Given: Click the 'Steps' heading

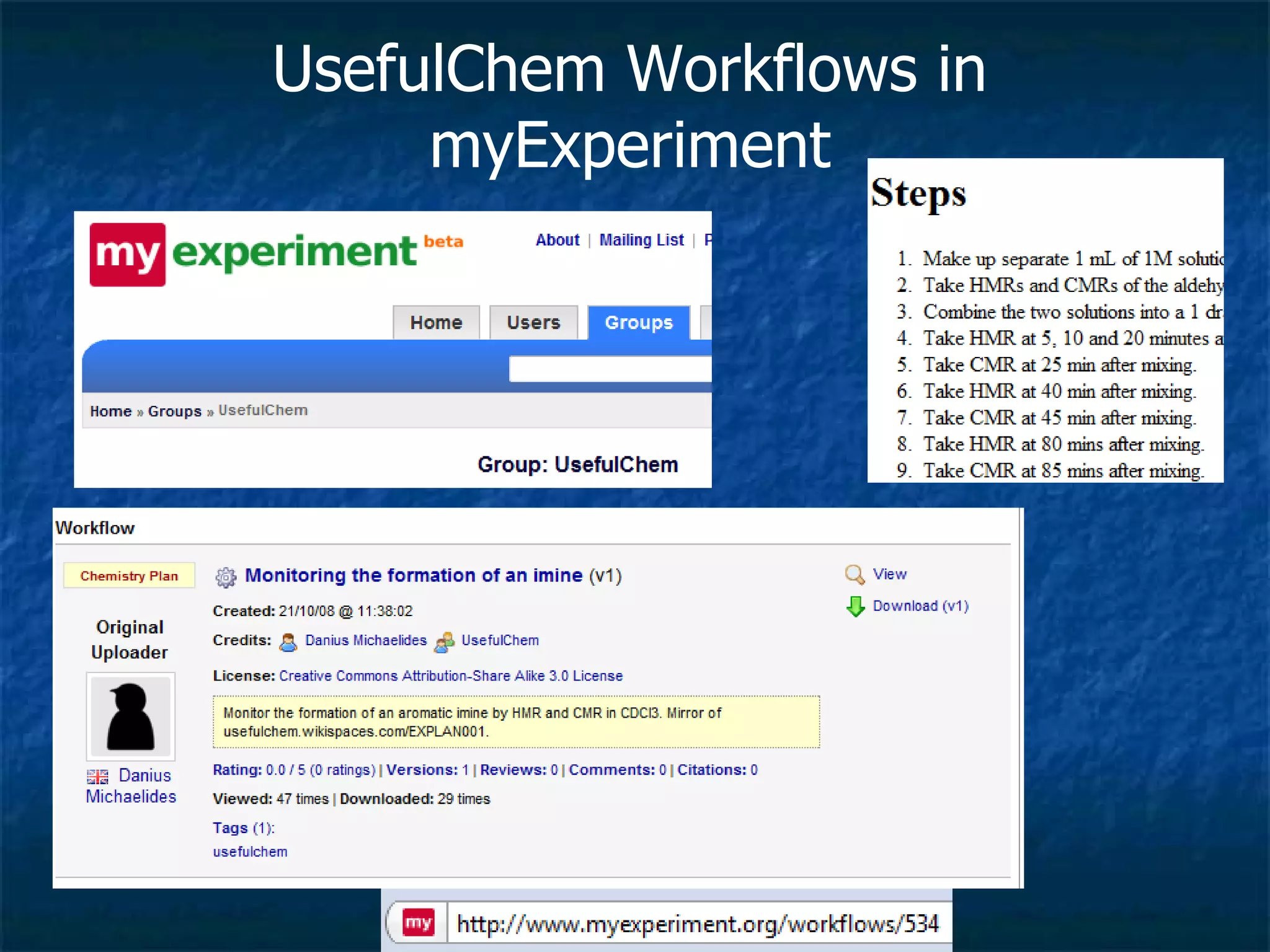Looking at the screenshot, I should click(x=918, y=193).
